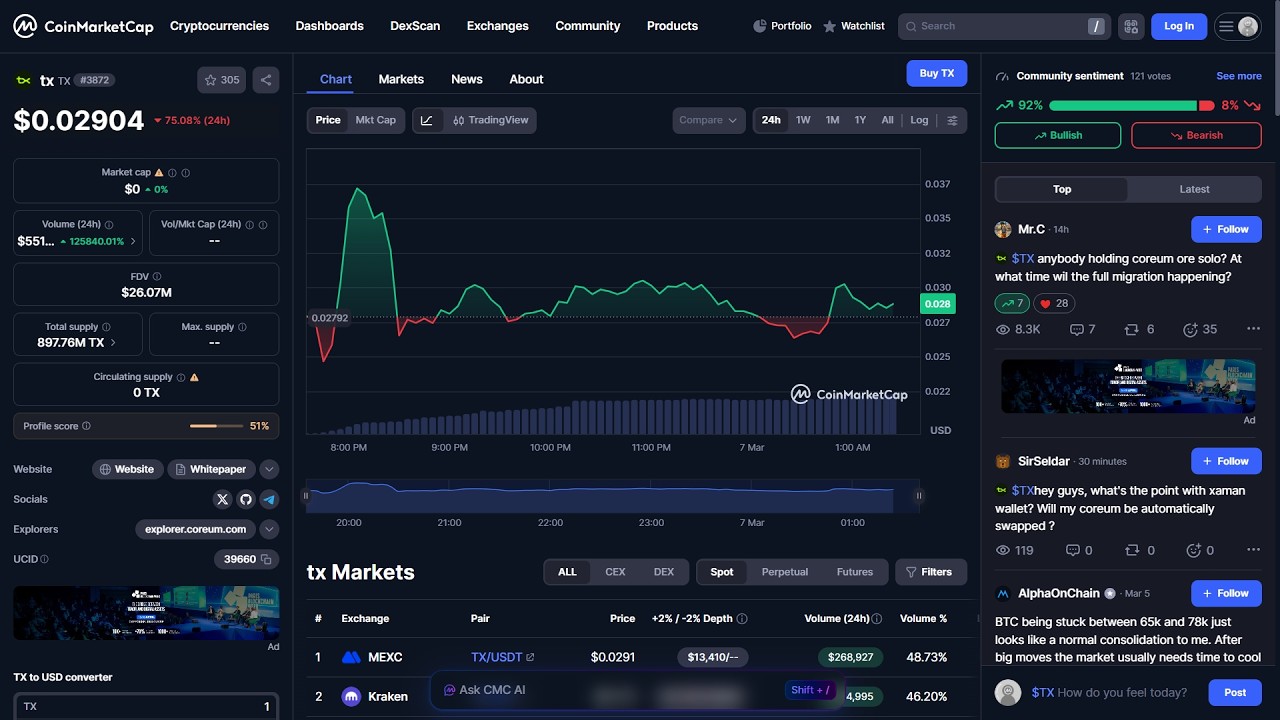Switch to the News tab
The width and height of the screenshot is (1280, 720).
tap(467, 79)
